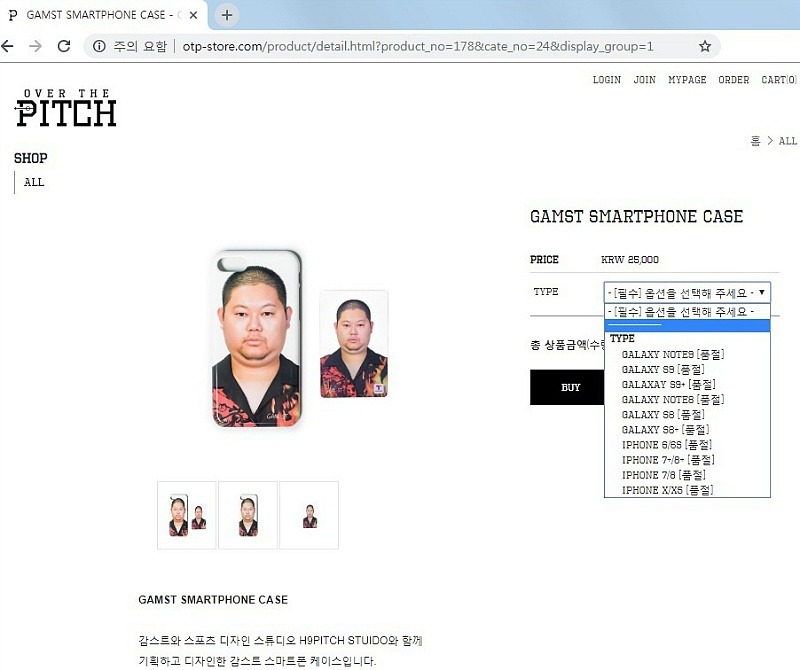Select IPHONE 6/6S option
Image resolution: width=800 pixels, height=670 pixels.
point(687,445)
